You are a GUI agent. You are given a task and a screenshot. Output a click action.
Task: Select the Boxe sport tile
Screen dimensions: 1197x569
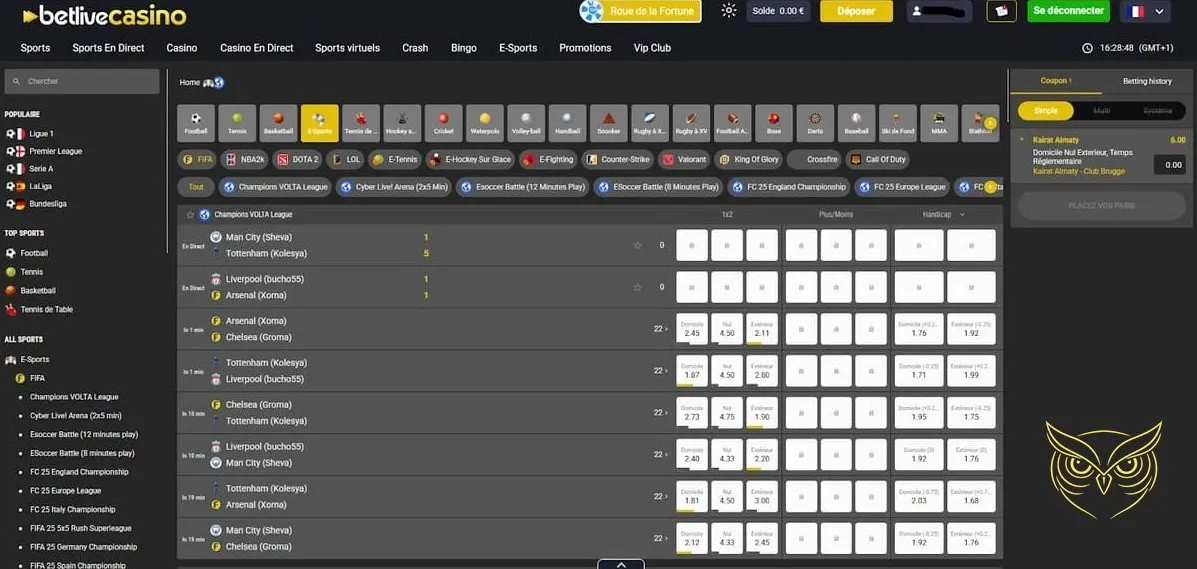[x=773, y=123]
